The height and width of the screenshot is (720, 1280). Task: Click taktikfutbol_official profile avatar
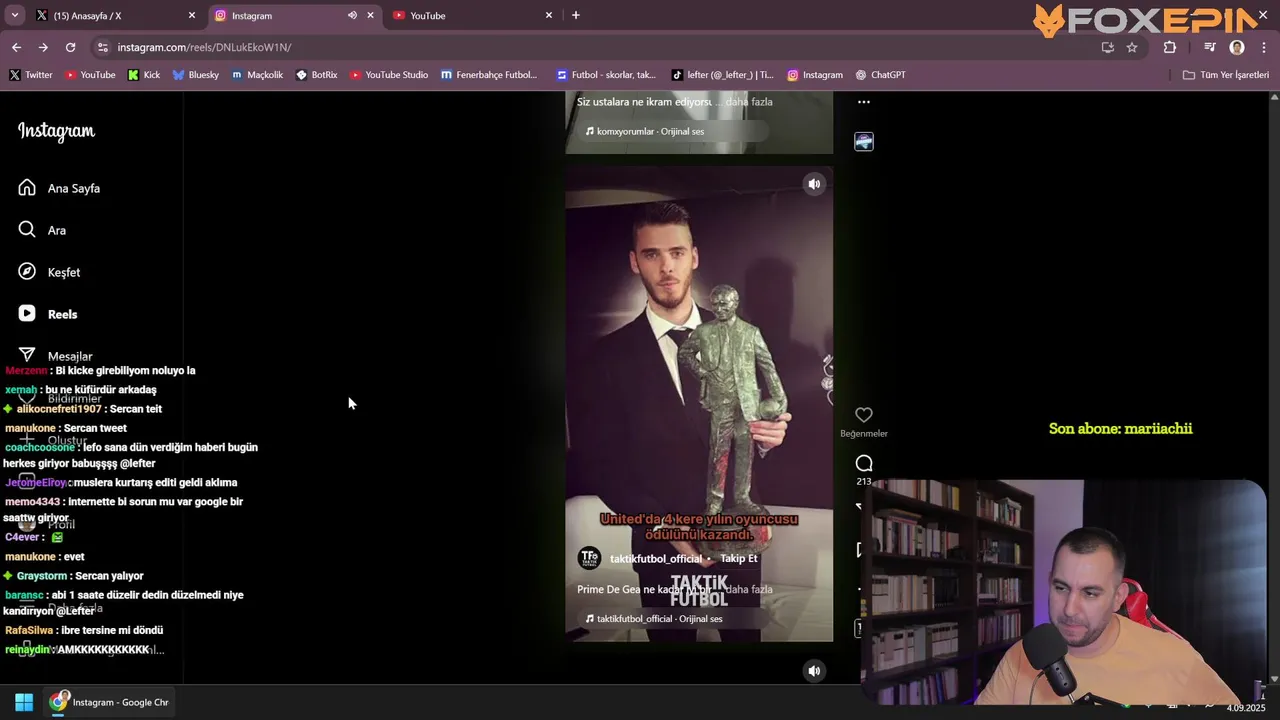point(590,558)
